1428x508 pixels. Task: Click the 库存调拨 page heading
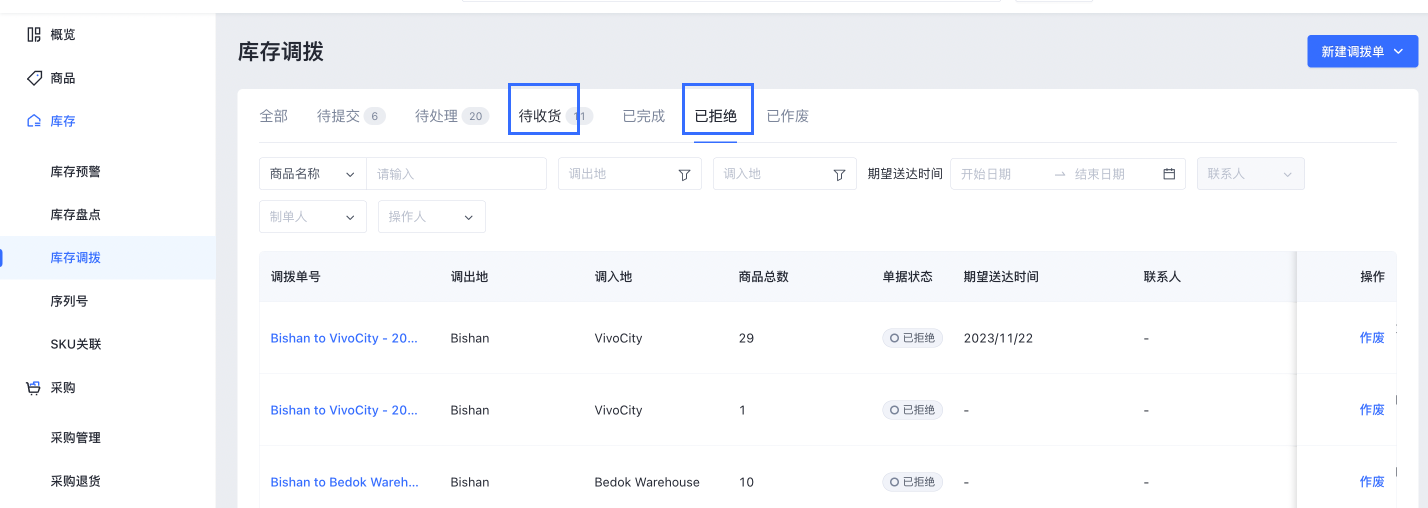pyautogui.click(x=281, y=52)
